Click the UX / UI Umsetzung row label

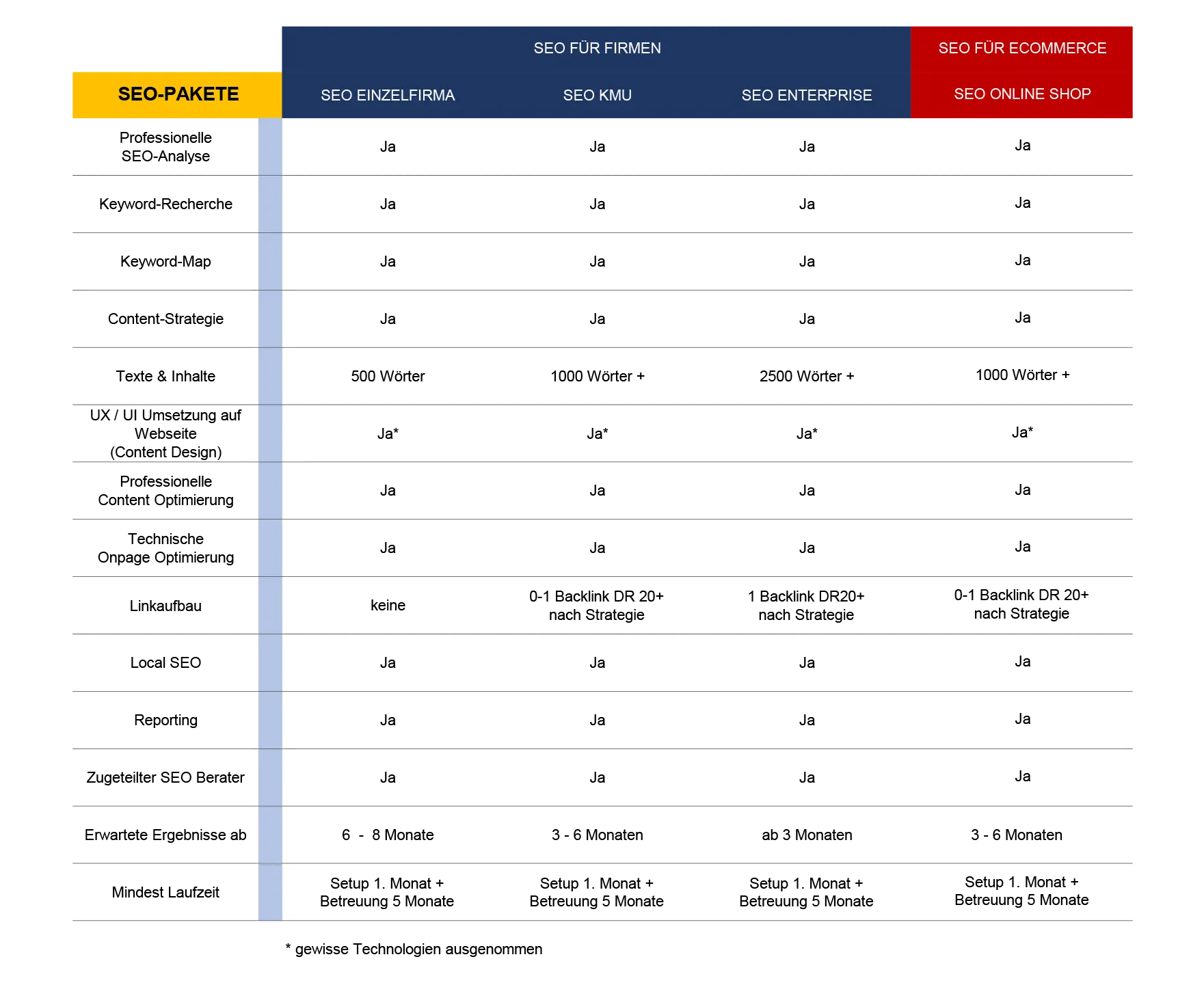tap(165, 433)
